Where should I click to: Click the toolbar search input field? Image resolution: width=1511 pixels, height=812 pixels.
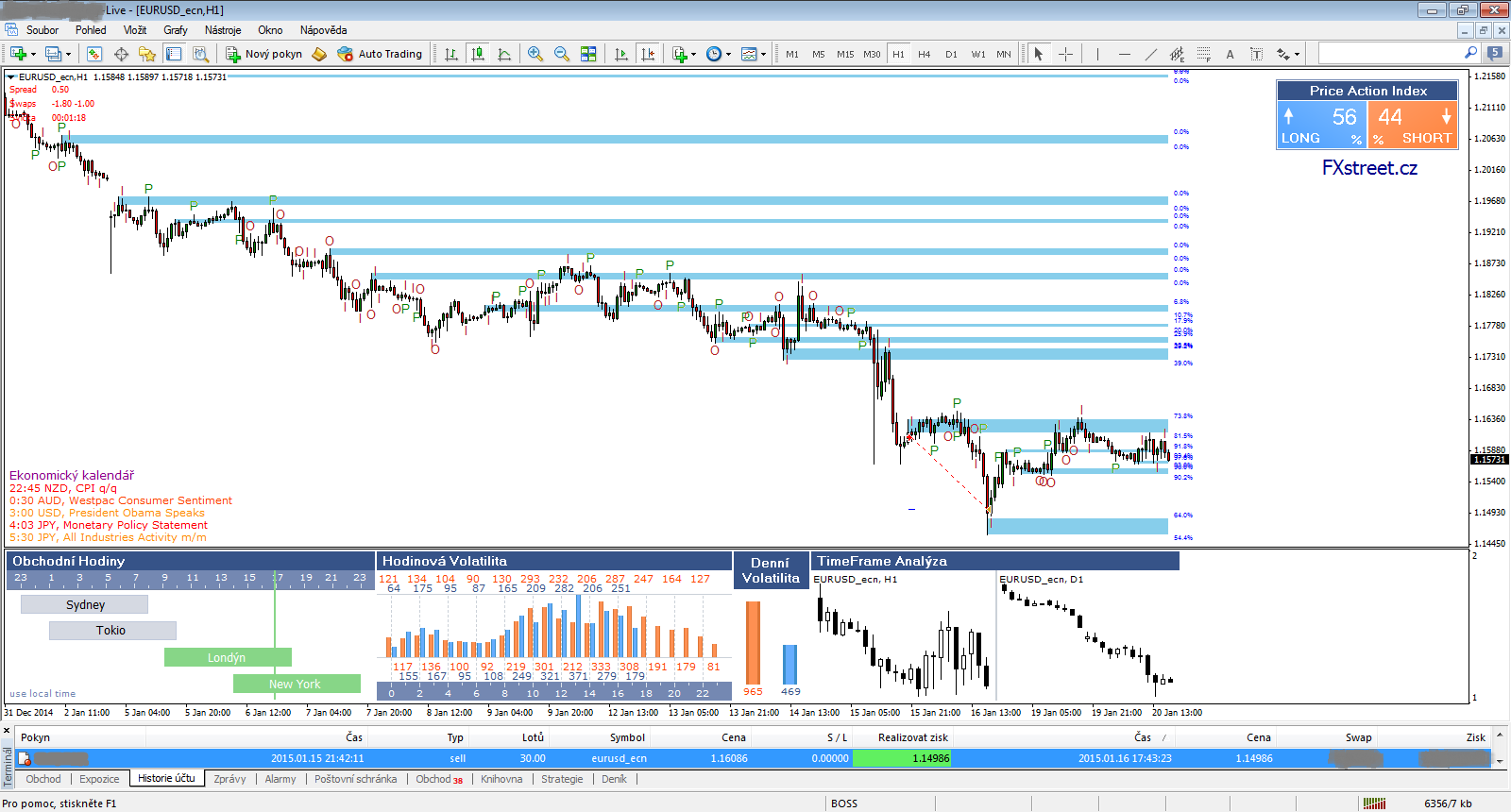[x=1390, y=54]
